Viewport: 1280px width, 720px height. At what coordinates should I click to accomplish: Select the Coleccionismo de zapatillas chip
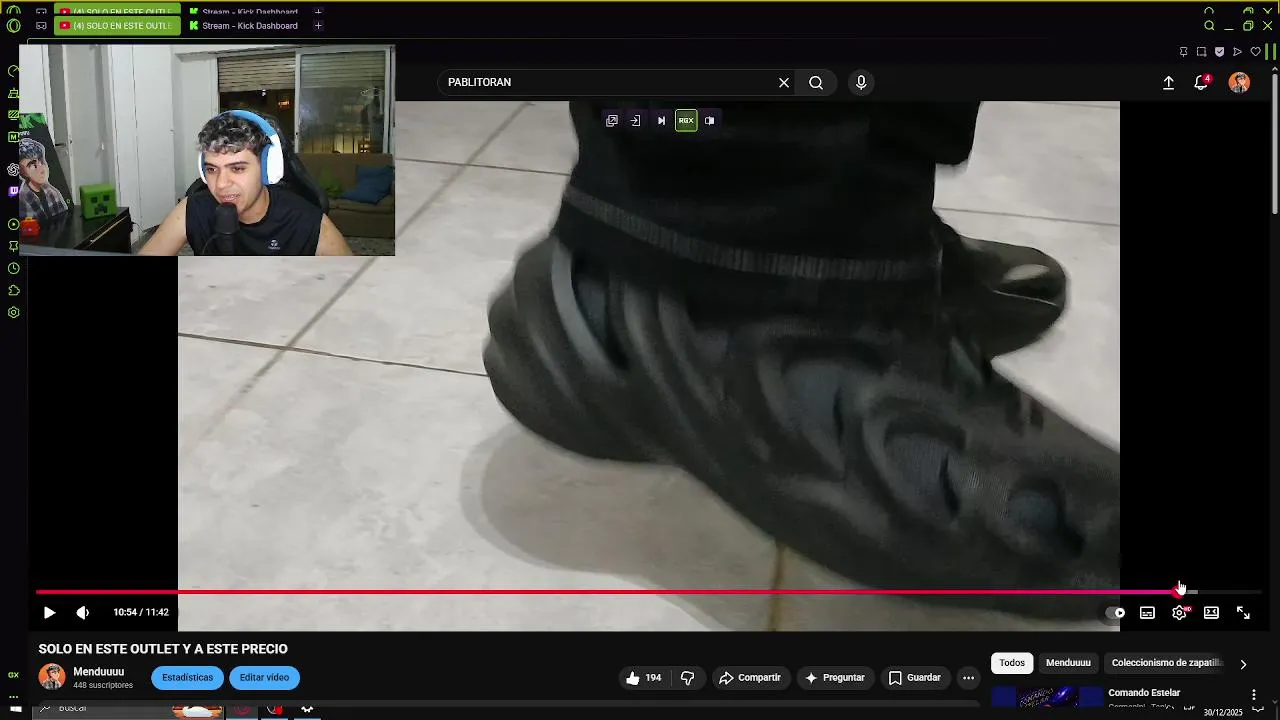pyautogui.click(x=1166, y=663)
